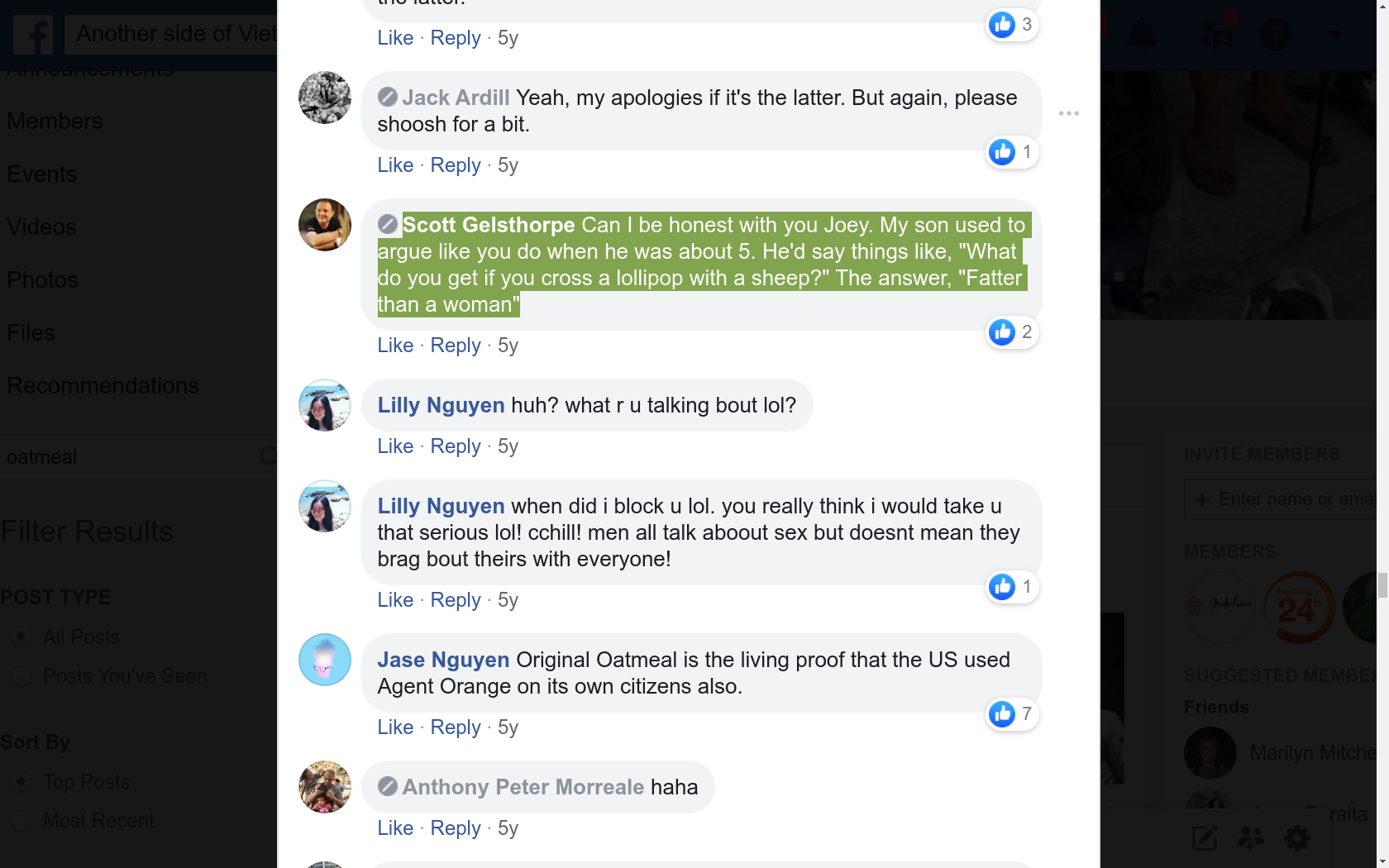Click the add members icon
The height and width of the screenshot is (868, 1389).
1251,837
